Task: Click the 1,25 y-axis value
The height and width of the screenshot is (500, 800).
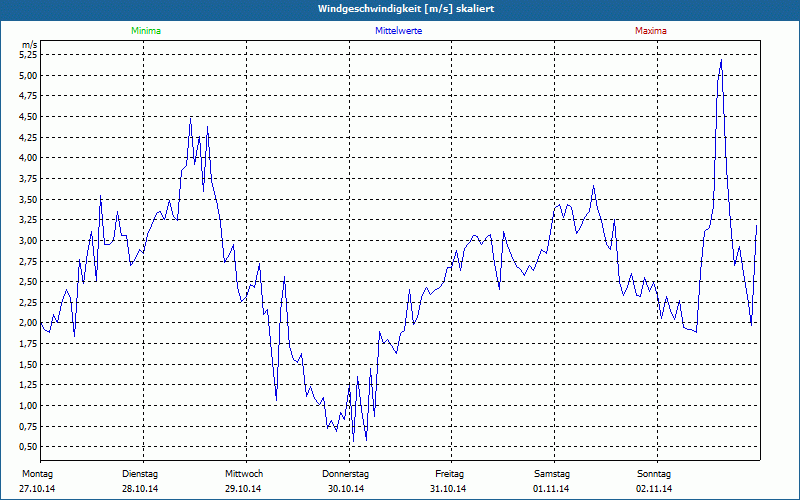Action: coord(29,385)
